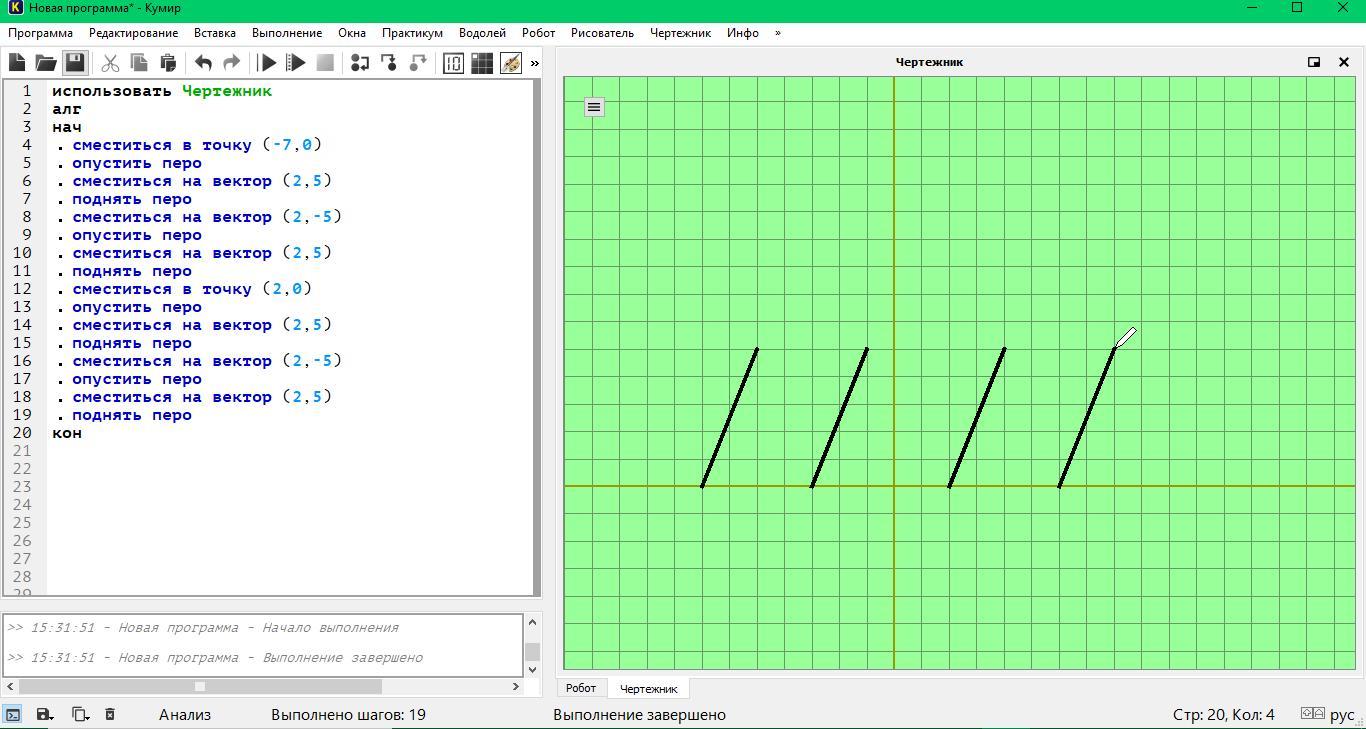Expand the overflow menu bar chevron
Viewport: 1366px width, 729px height.
click(778, 33)
